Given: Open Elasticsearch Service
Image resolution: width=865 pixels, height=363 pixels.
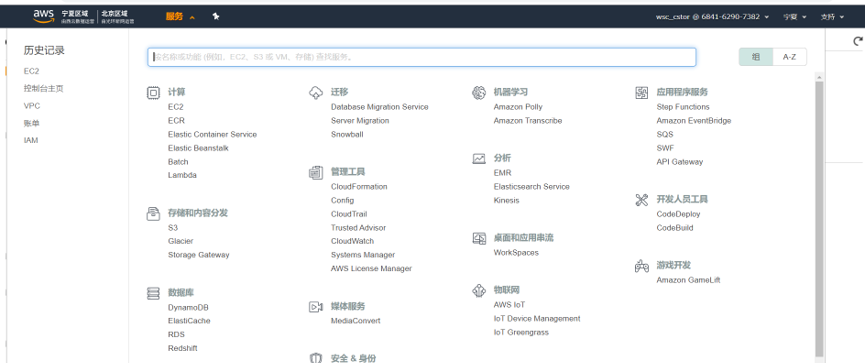Looking at the screenshot, I should tap(531, 186).
